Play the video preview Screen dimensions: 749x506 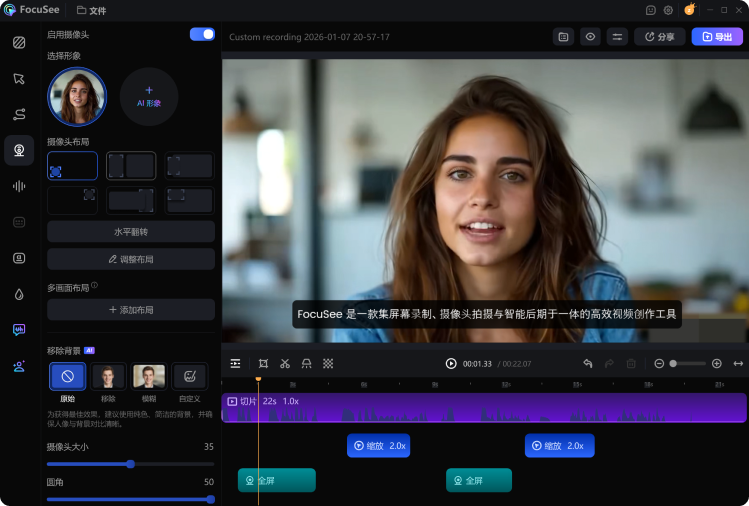[x=451, y=364]
